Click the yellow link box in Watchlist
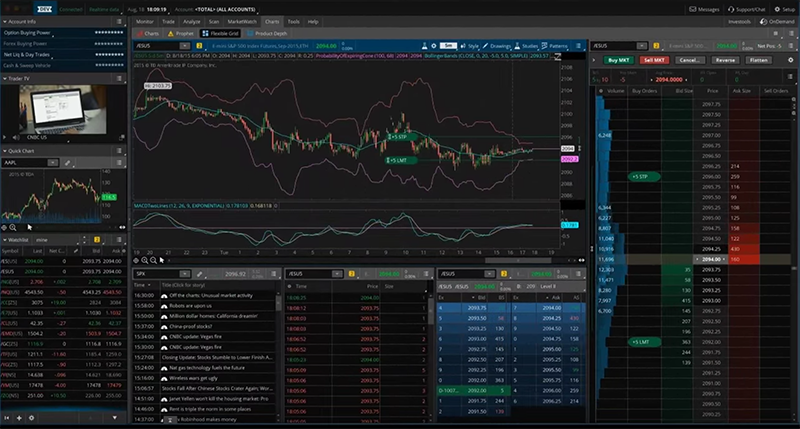 96,240
